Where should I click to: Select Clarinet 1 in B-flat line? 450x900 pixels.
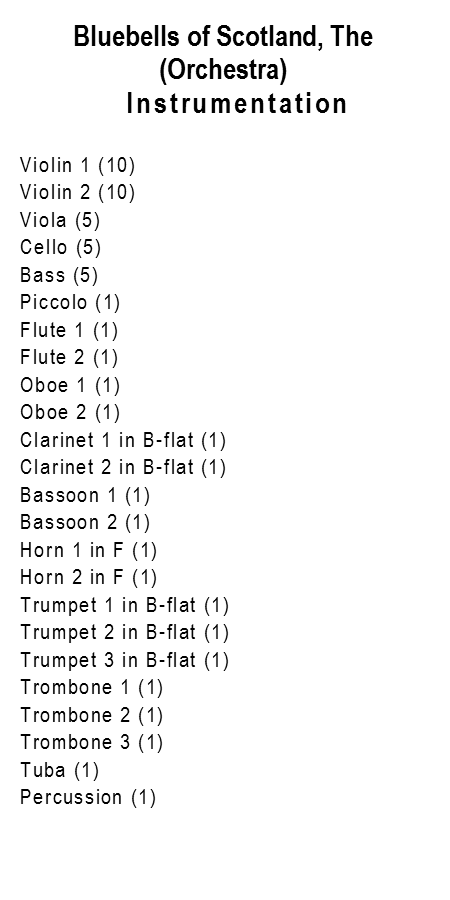tap(123, 440)
